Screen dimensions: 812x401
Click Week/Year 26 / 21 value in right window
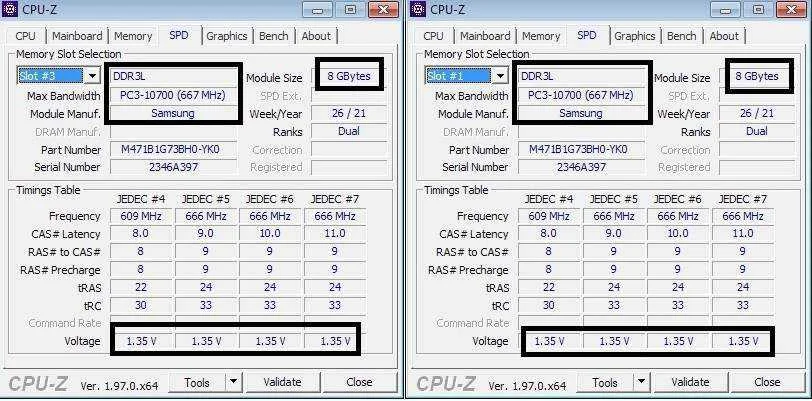[757, 113]
